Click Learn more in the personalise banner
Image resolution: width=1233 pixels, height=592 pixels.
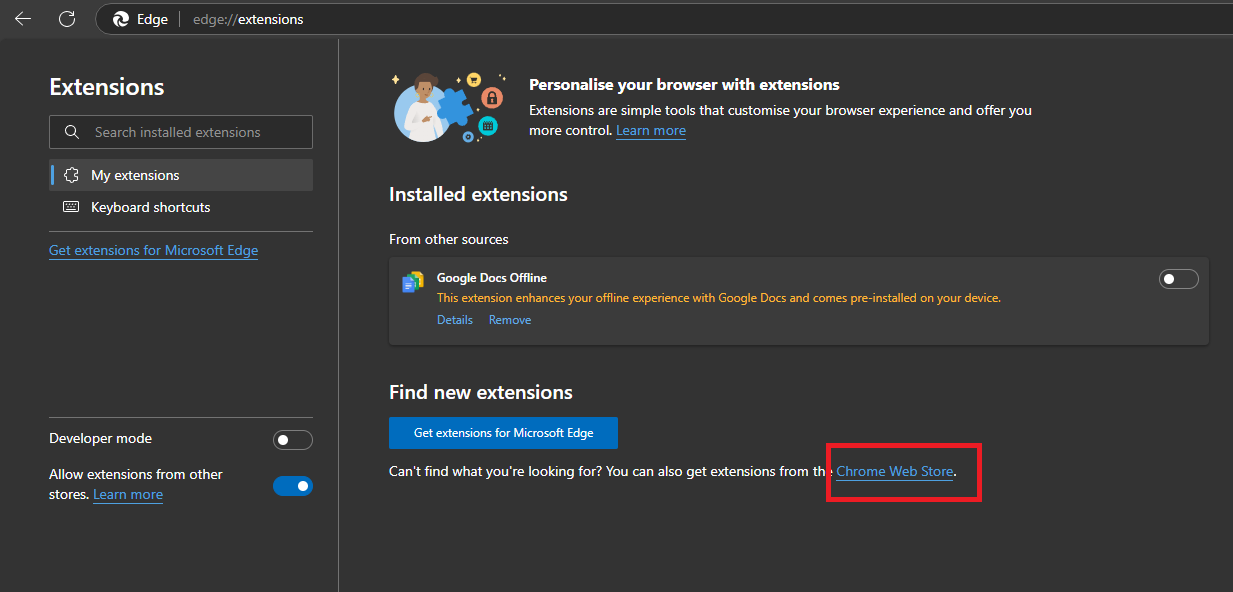[x=651, y=130]
